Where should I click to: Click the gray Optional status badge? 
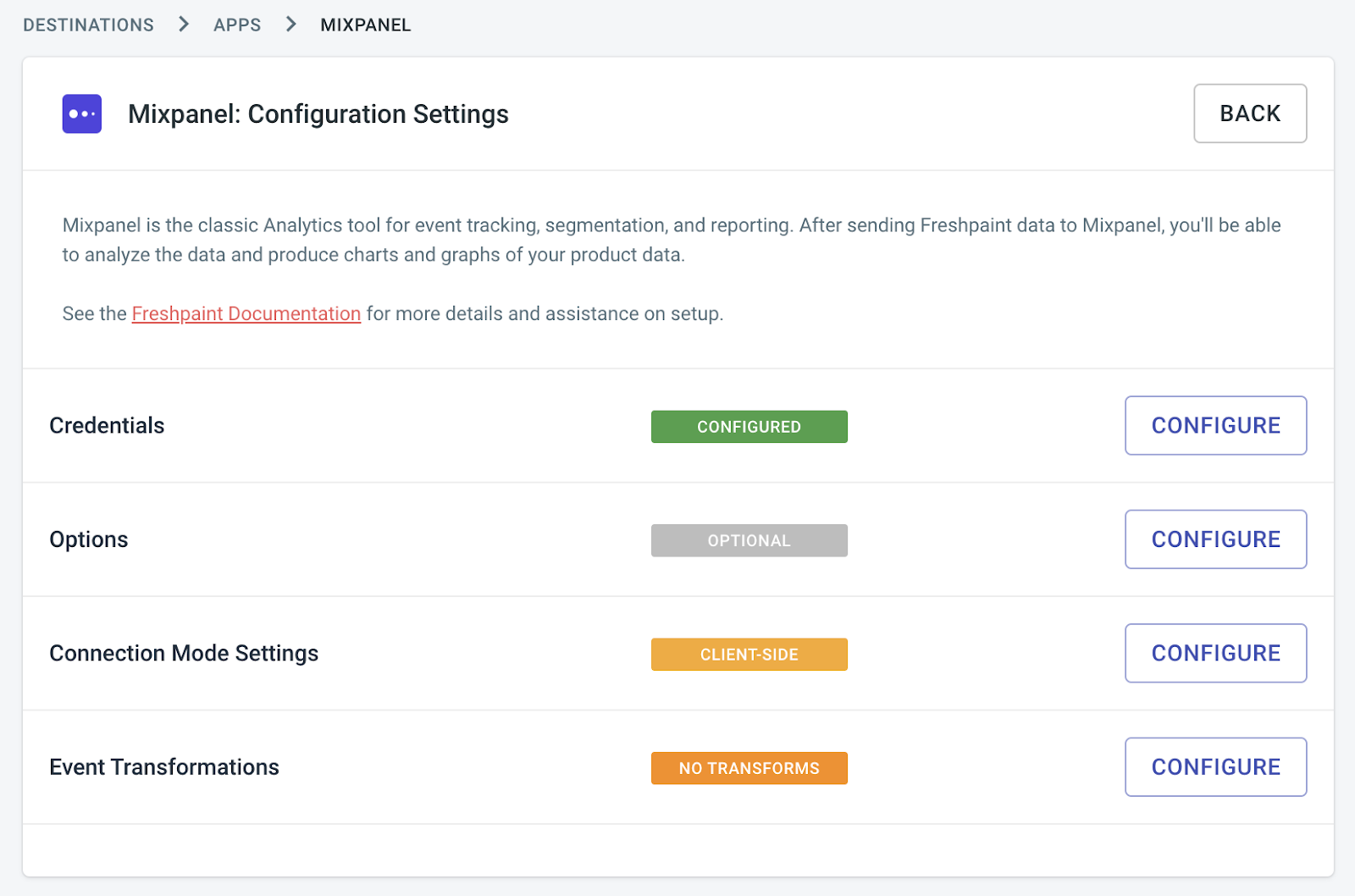click(749, 540)
